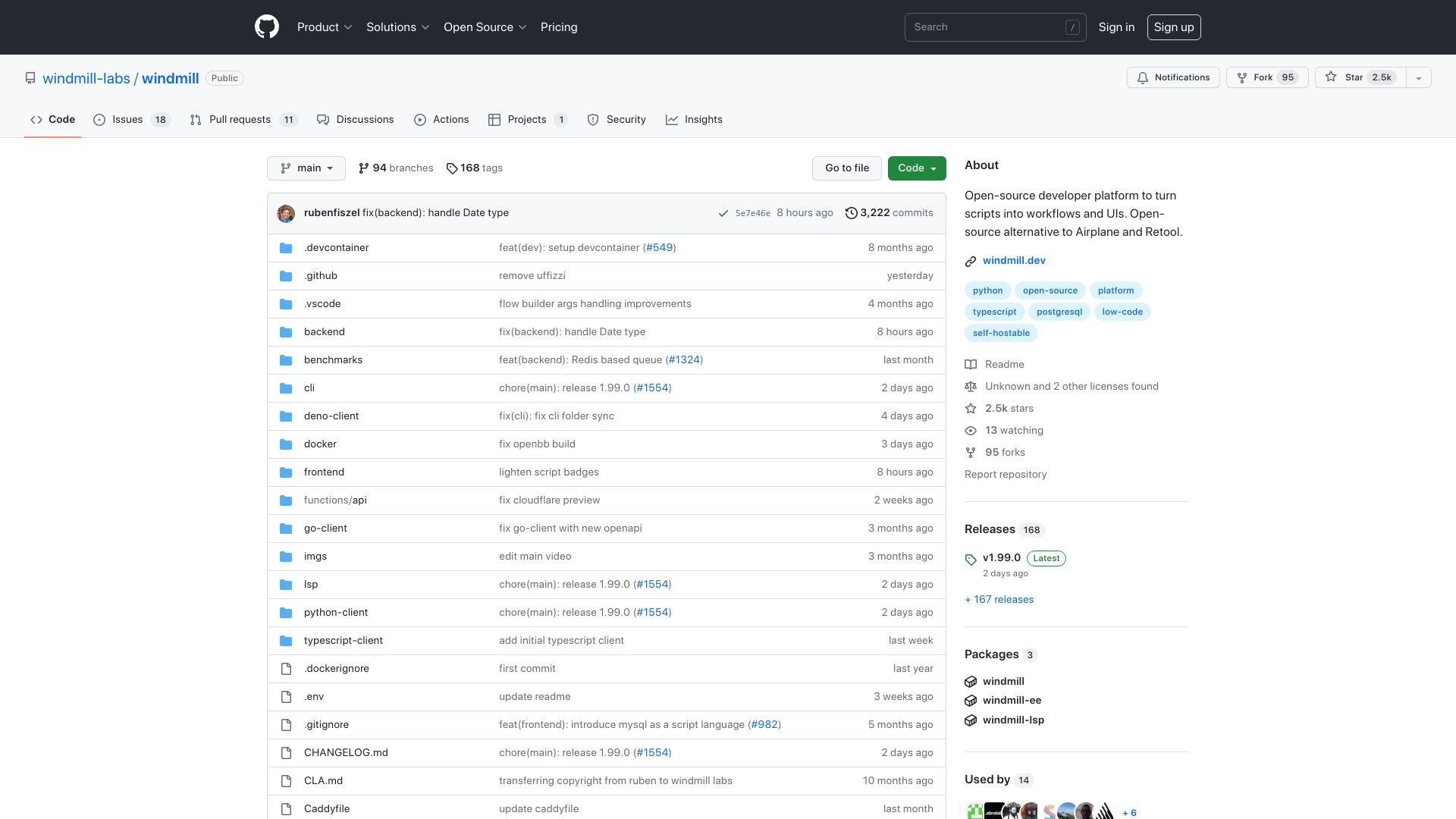1456x819 pixels.
Task: Open the star lists dropdown arrow
Action: click(x=1419, y=77)
